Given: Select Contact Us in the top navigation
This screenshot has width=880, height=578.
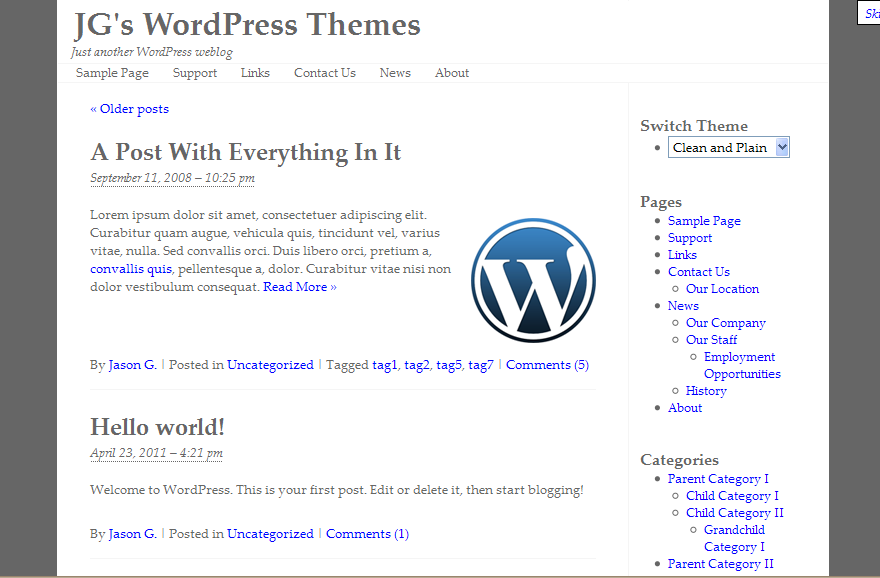Looking at the screenshot, I should tap(325, 73).
